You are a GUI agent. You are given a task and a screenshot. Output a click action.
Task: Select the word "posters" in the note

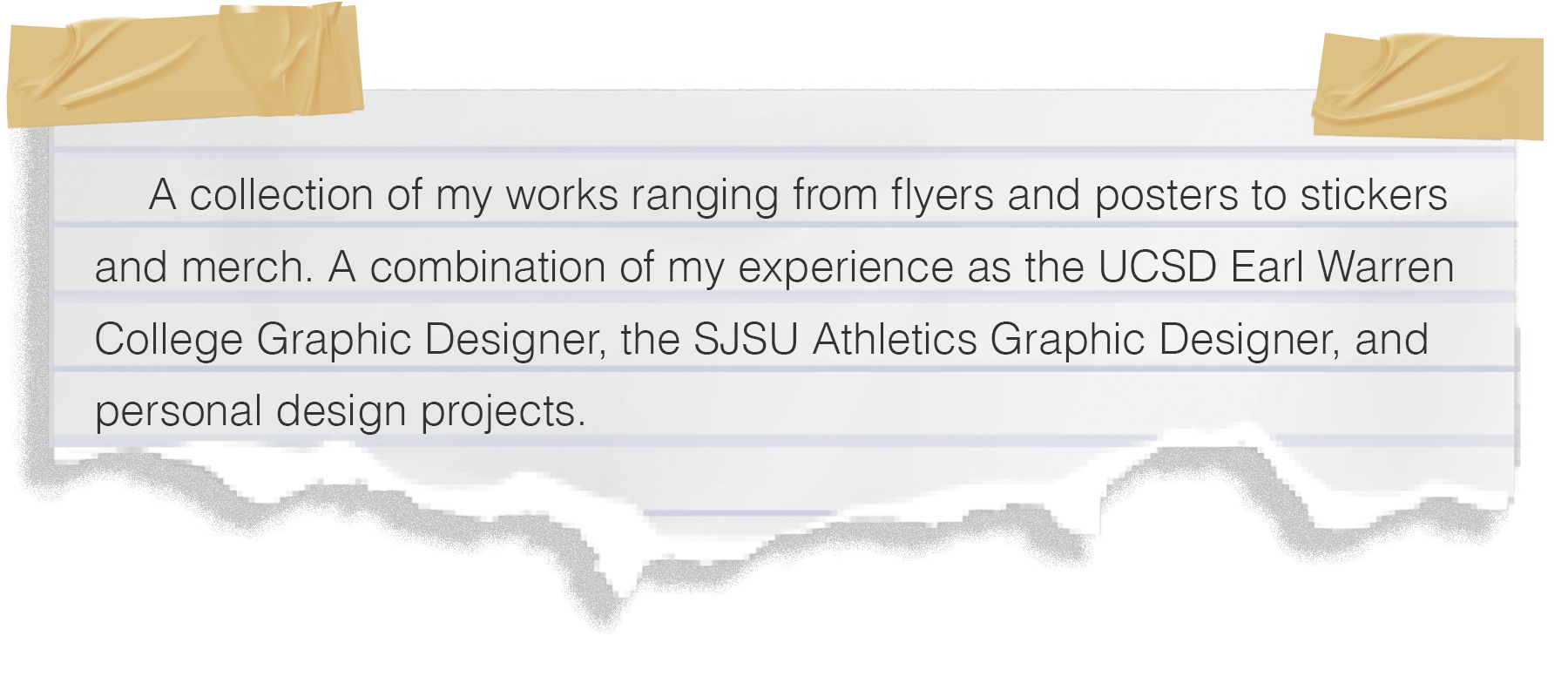1166,196
